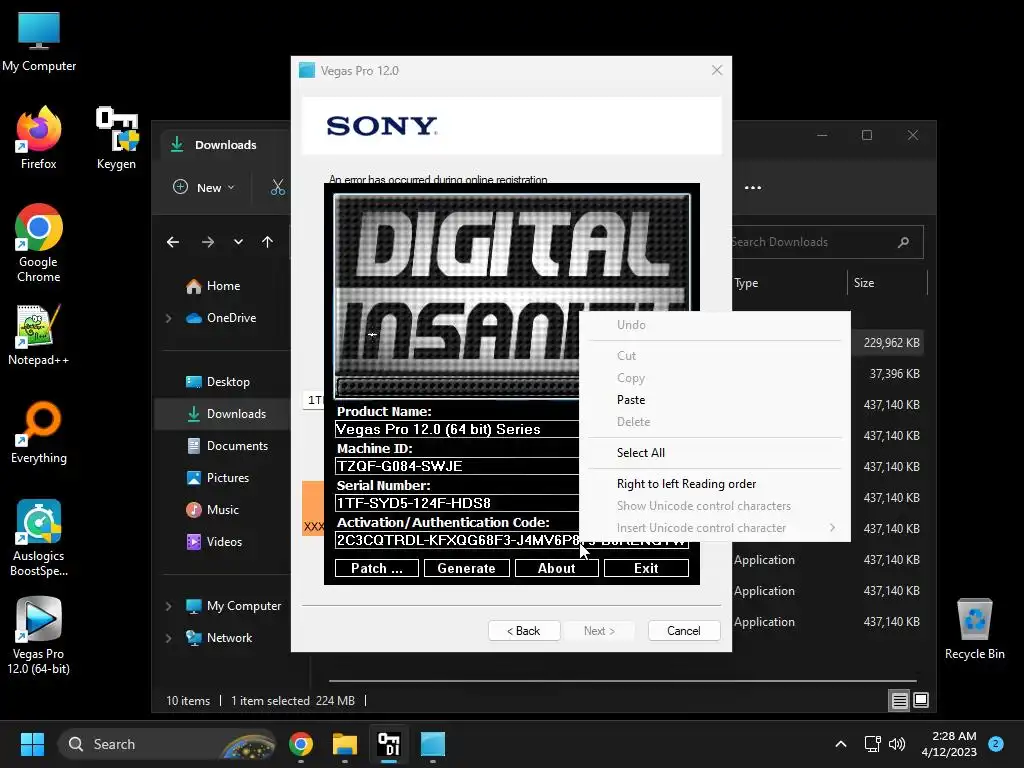Open the See more ellipsis in Explorer toolbar
Screen dimensions: 1024x768
click(753, 187)
